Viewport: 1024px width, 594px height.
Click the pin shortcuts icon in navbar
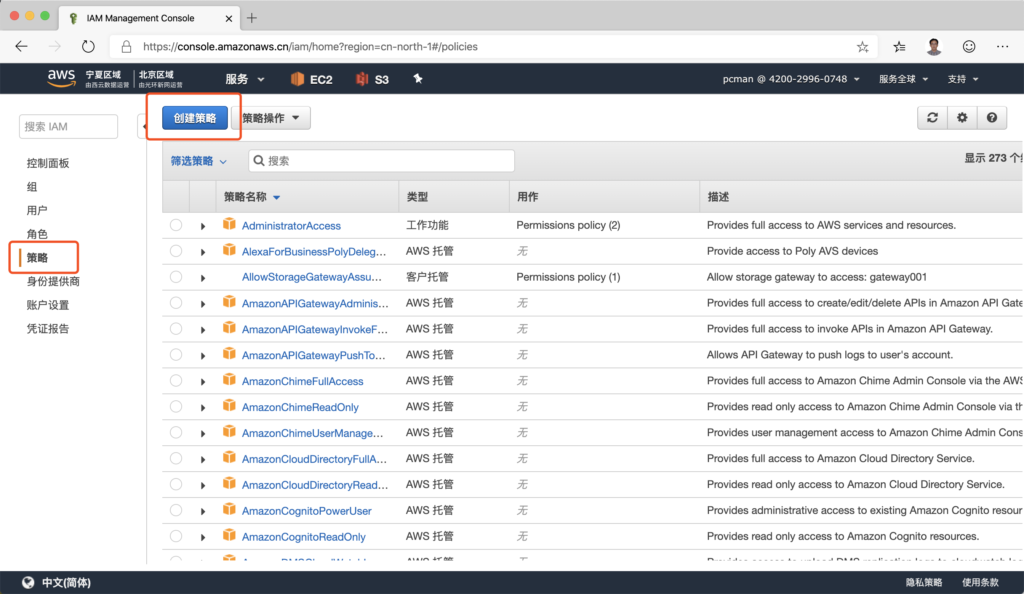click(x=418, y=79)
